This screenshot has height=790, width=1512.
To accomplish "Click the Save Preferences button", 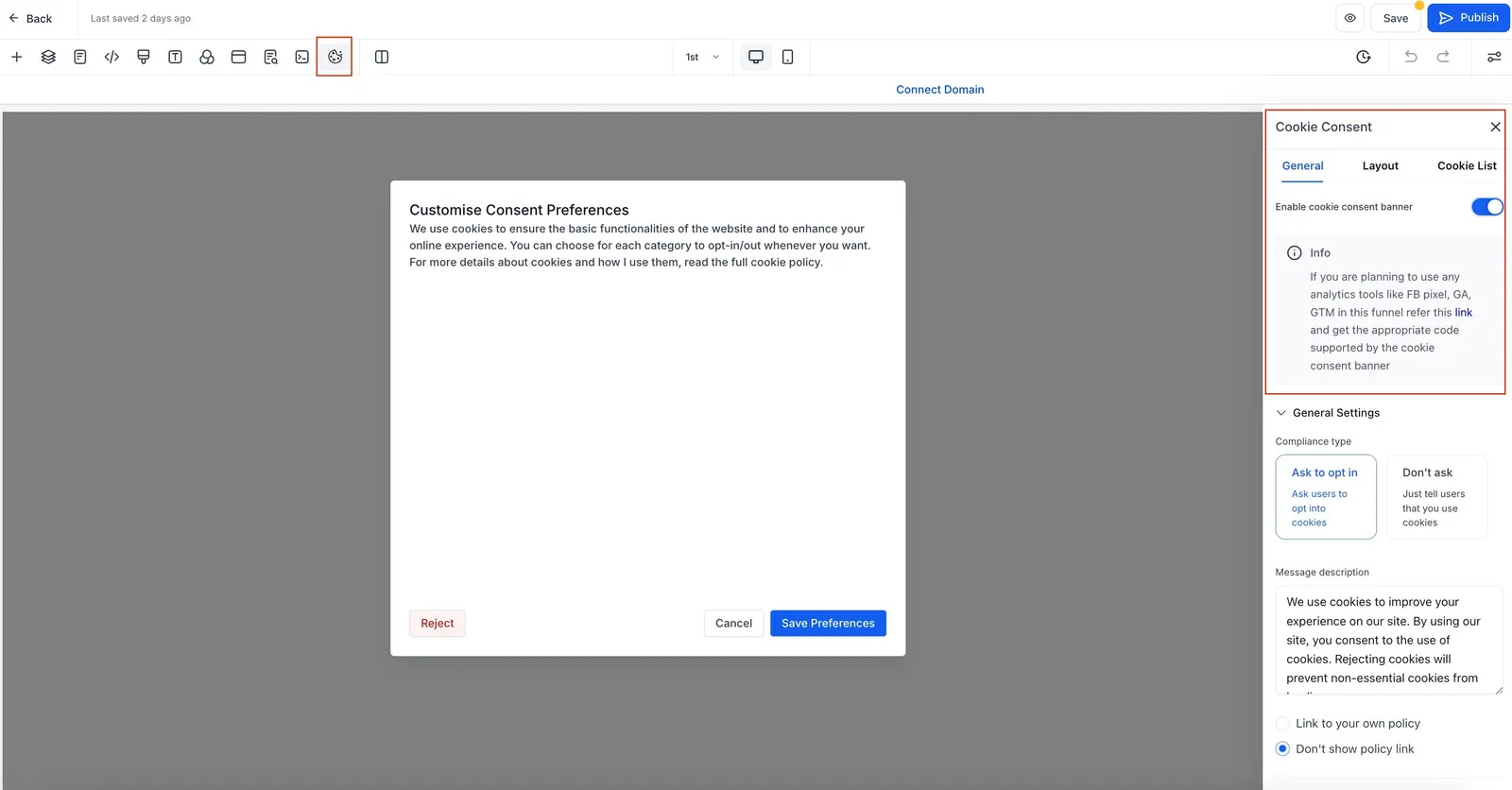I will click(x=828, y=623).
